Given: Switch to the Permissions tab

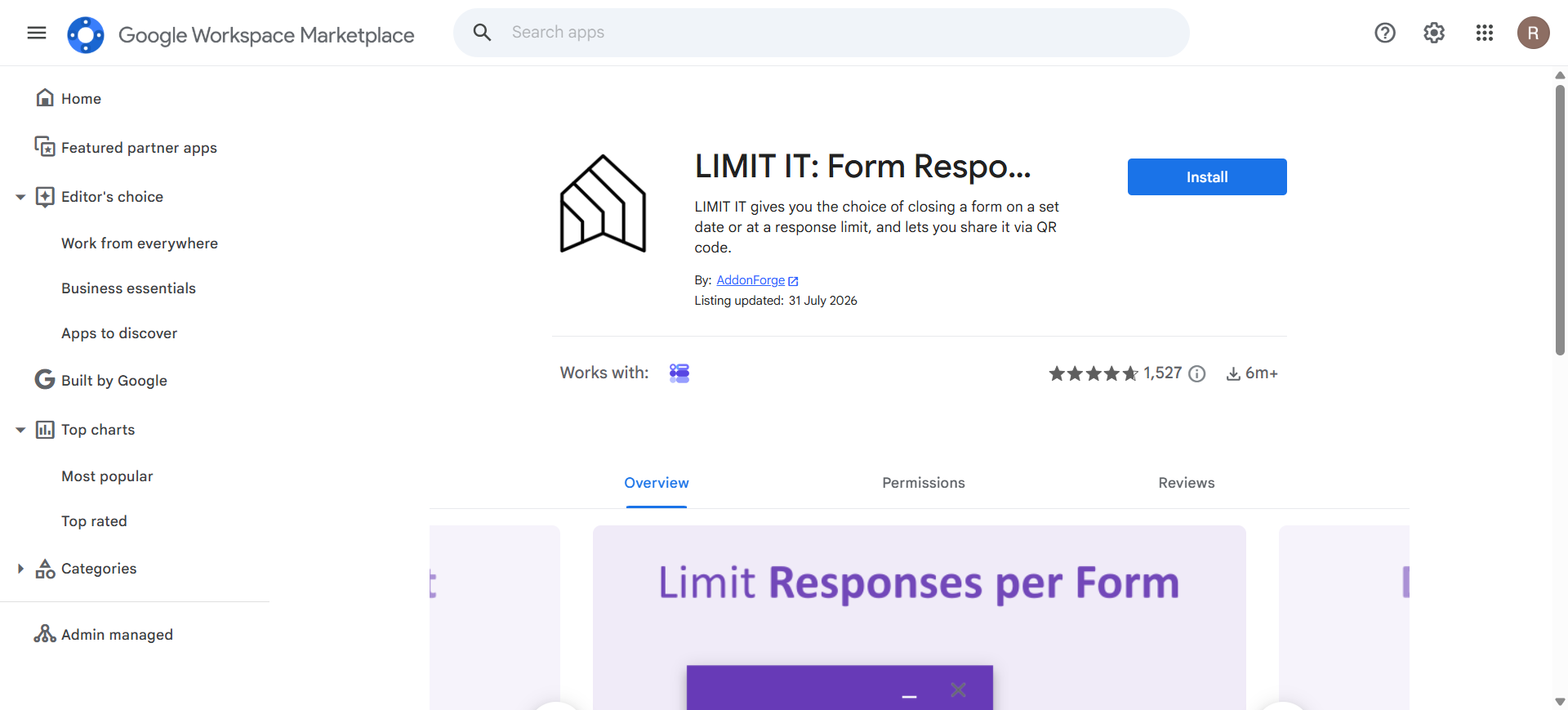Looking at the screenshot, I should coord(924,483).
